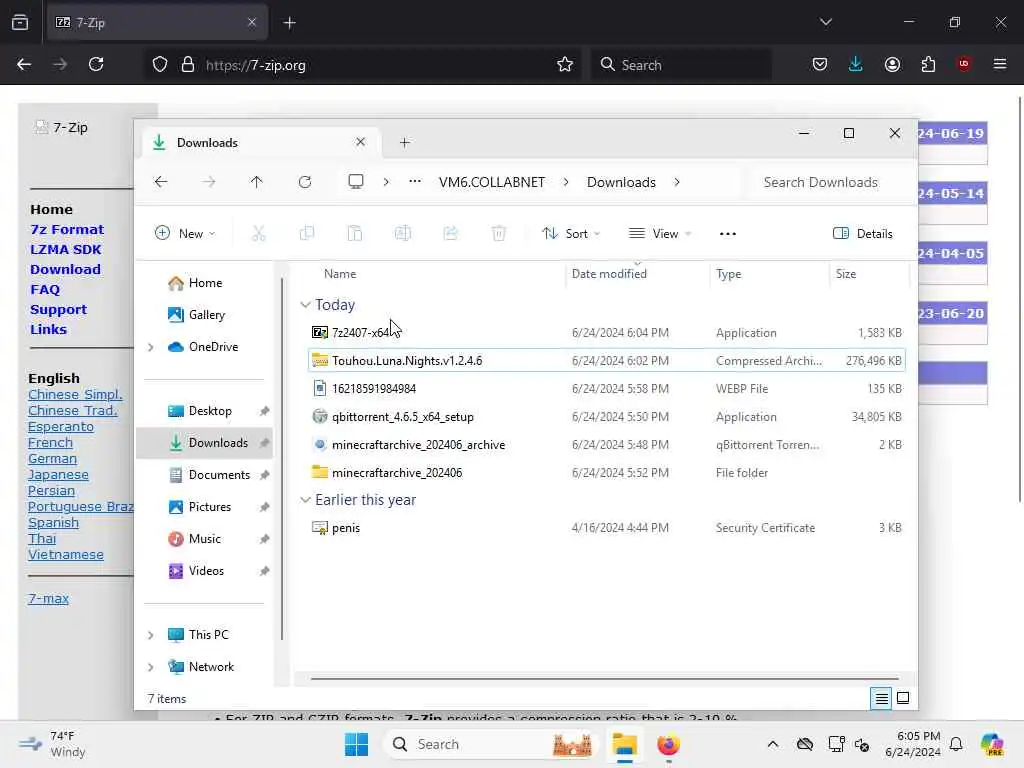
Task: Show hidden system tray icons
Action: pyautogui.click(x=773, y=744)
